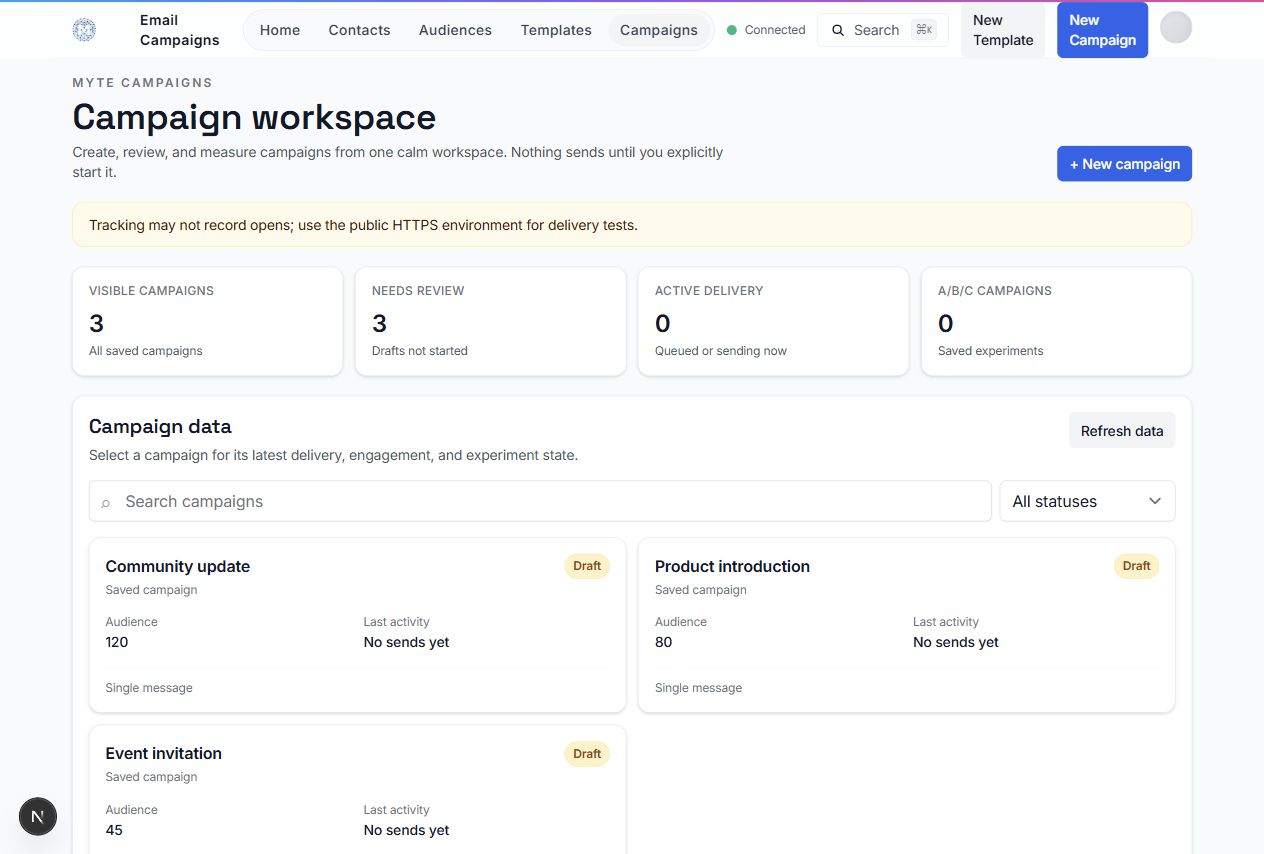The height and width of the screenshot is (854, 1264).
Task: Click the Draft badge on Product introduction
Action: [1136, 566]
